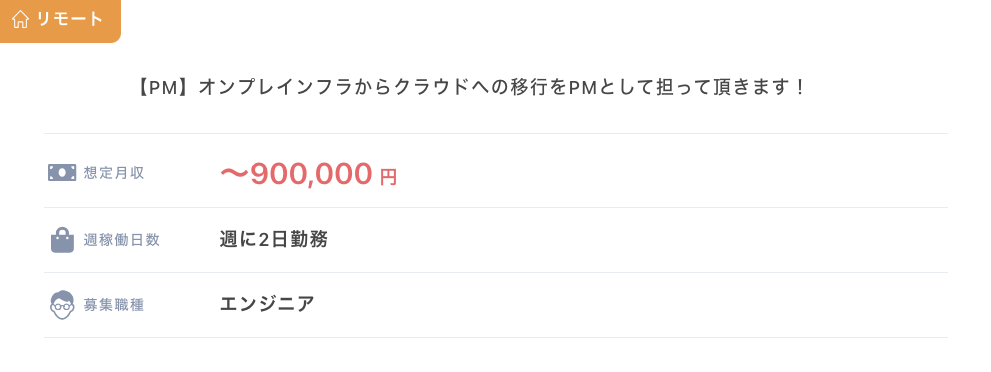This screenshot has height=372, width=991.
Task: Click the shopping bag icon beside 週稼働日数
Action: coord(62,240)
